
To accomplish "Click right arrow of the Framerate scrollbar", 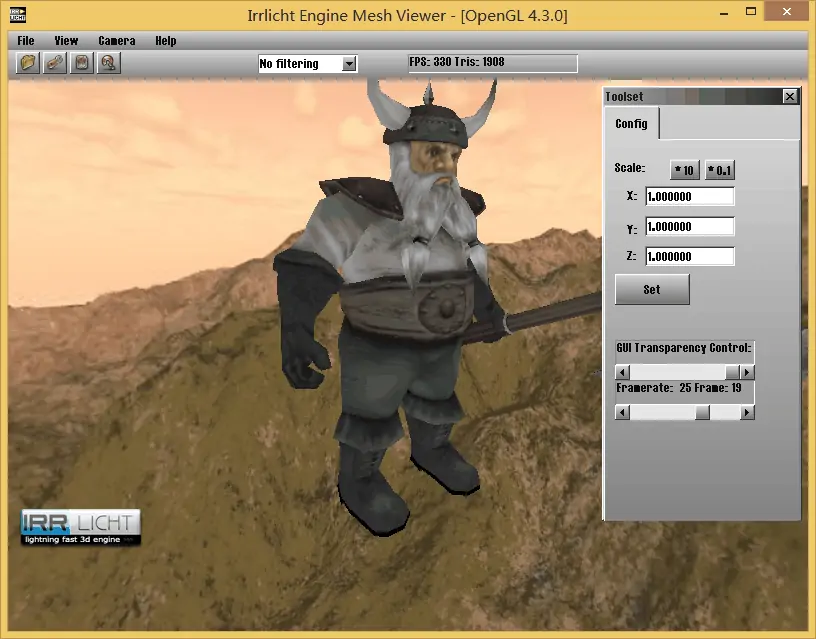I will (747, 412).
